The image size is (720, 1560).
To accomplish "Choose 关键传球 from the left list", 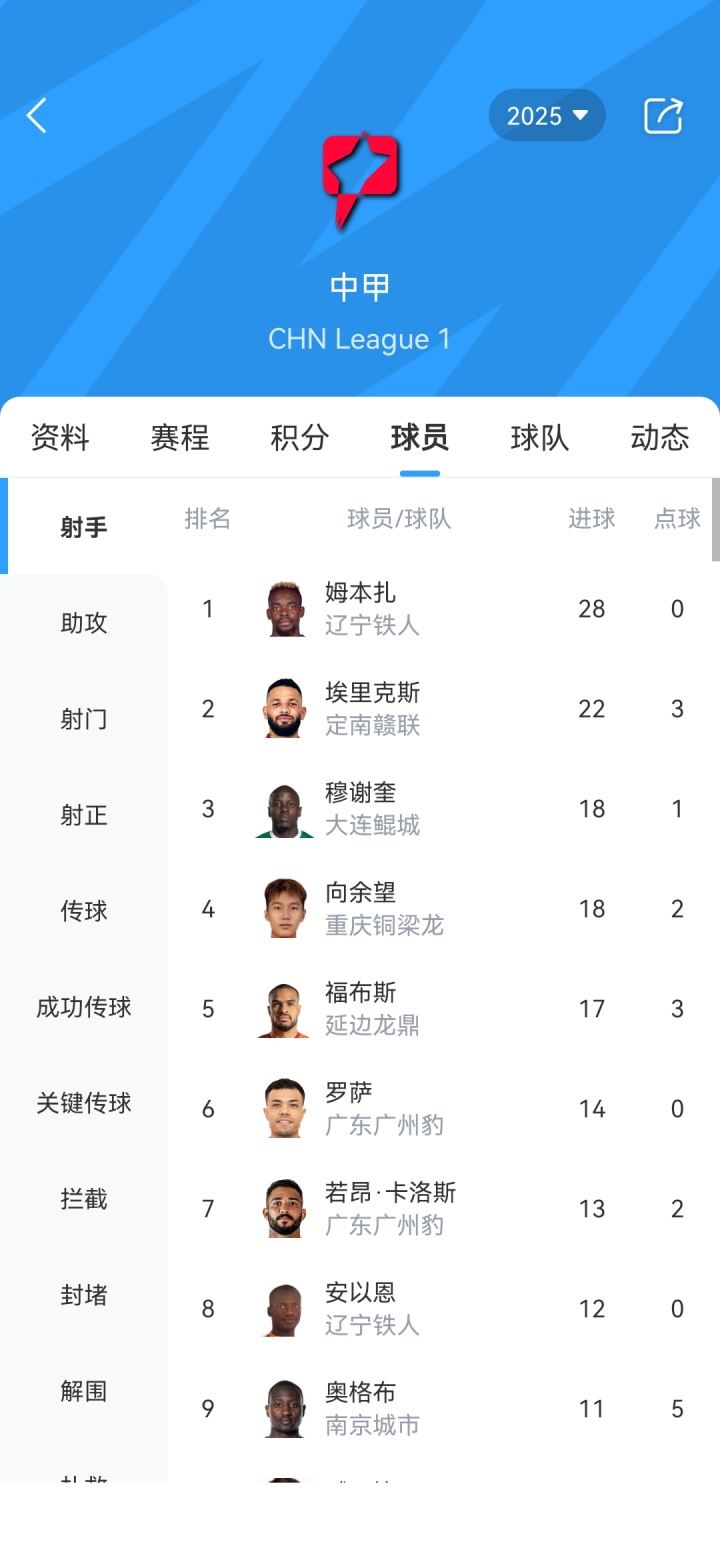I will pyautogui.click(x=84, y=1103).
